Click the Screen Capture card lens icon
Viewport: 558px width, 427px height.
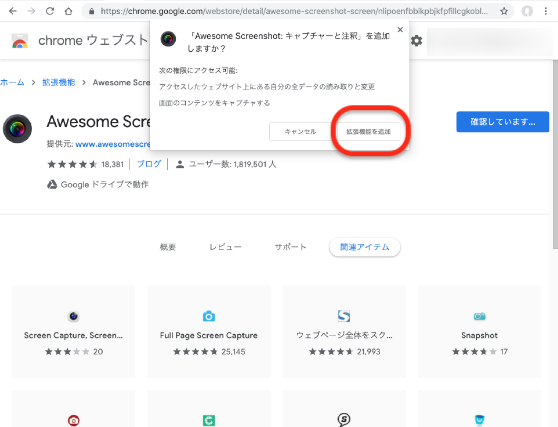(x=74, y=316)
